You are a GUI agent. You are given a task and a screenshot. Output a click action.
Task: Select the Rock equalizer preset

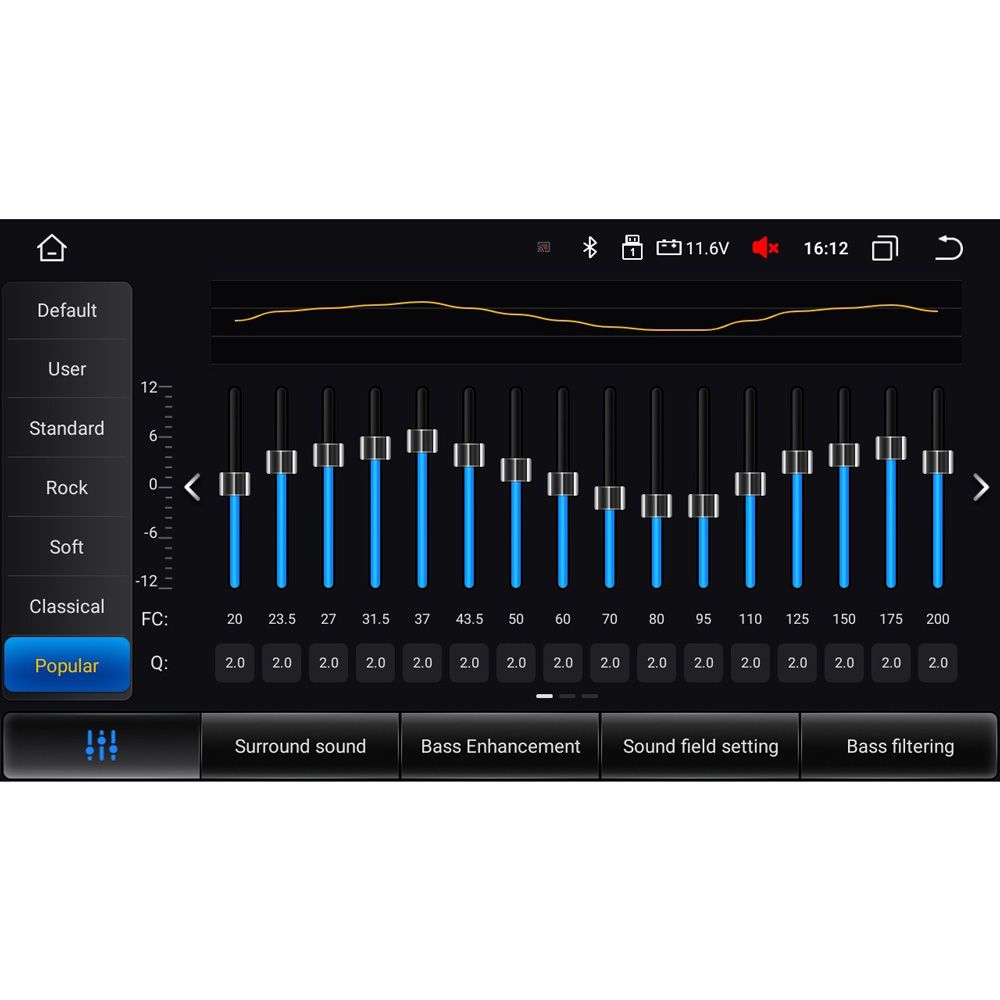point(67,488)
